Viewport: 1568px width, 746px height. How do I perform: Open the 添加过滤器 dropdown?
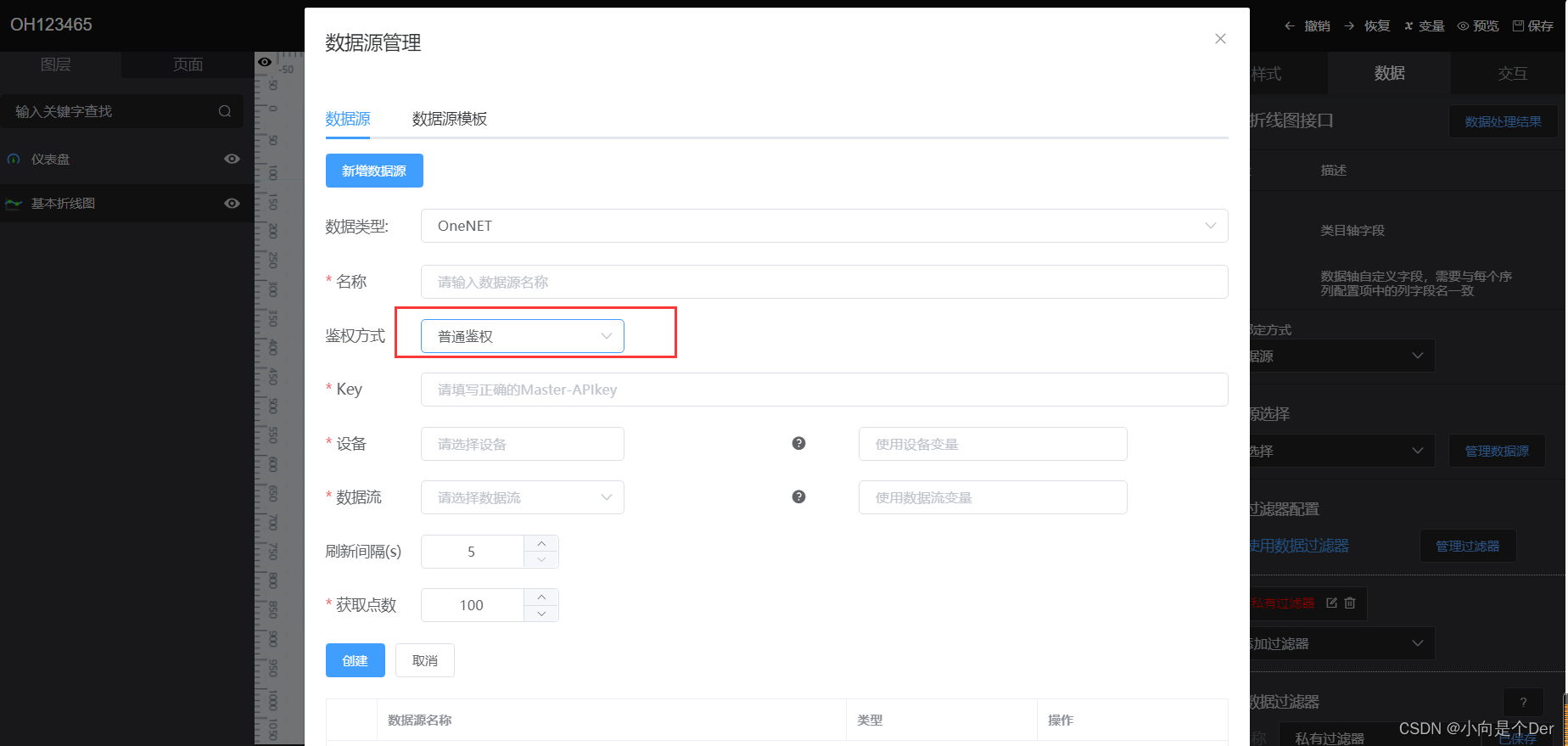tap(1342, 643)
